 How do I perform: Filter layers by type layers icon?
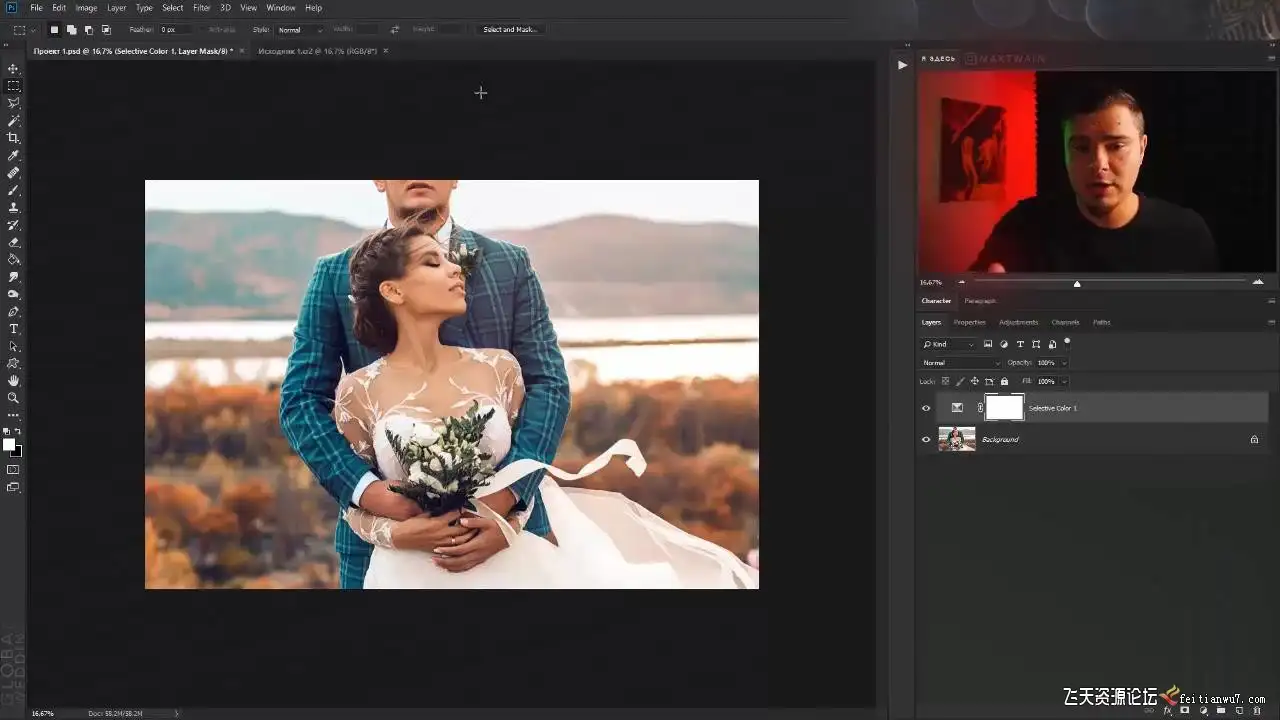coord(1020,344)
